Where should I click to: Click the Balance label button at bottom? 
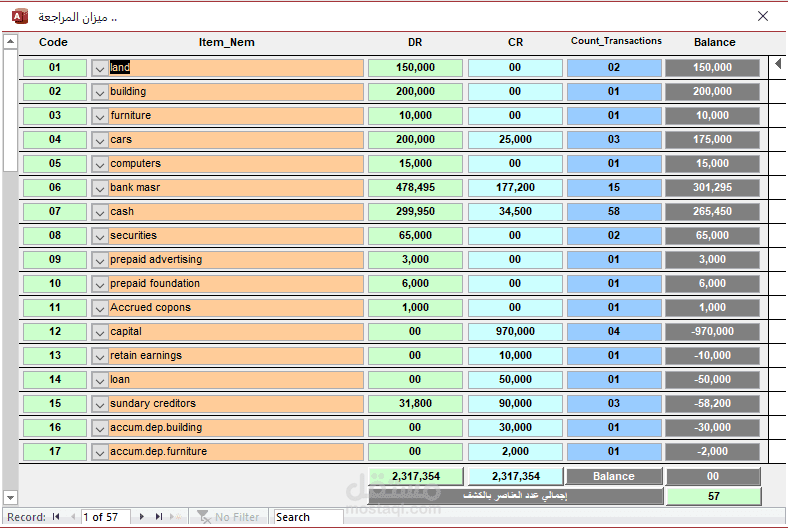tap(614, 476)
